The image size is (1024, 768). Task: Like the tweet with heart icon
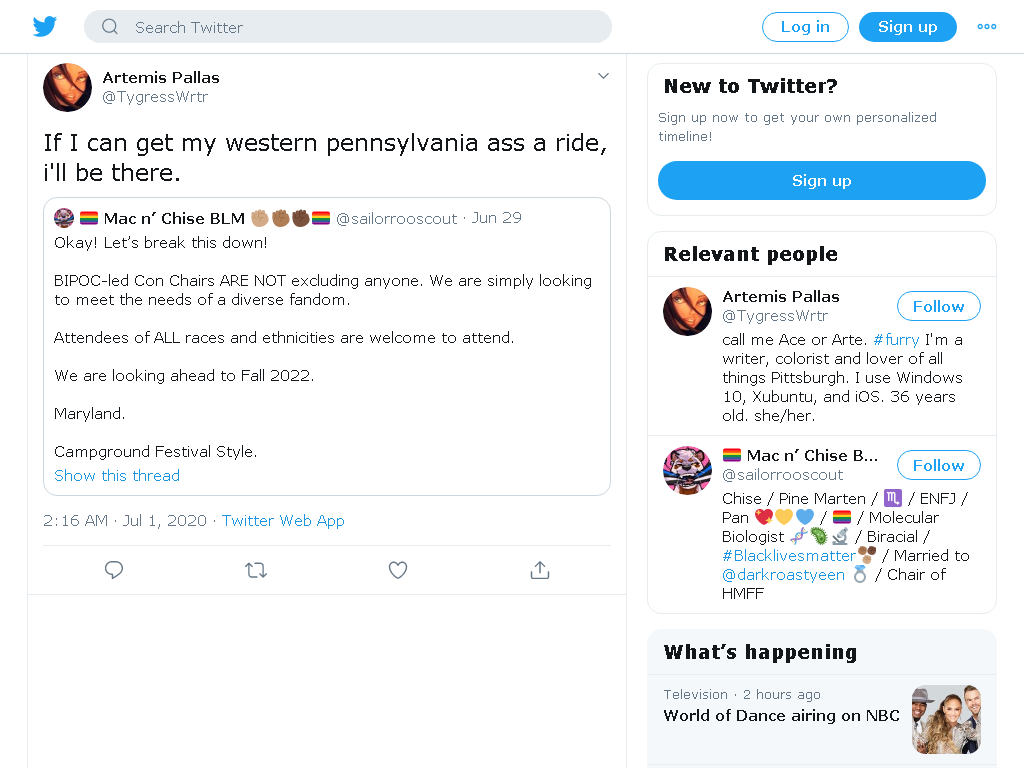(x=398, y=570)
